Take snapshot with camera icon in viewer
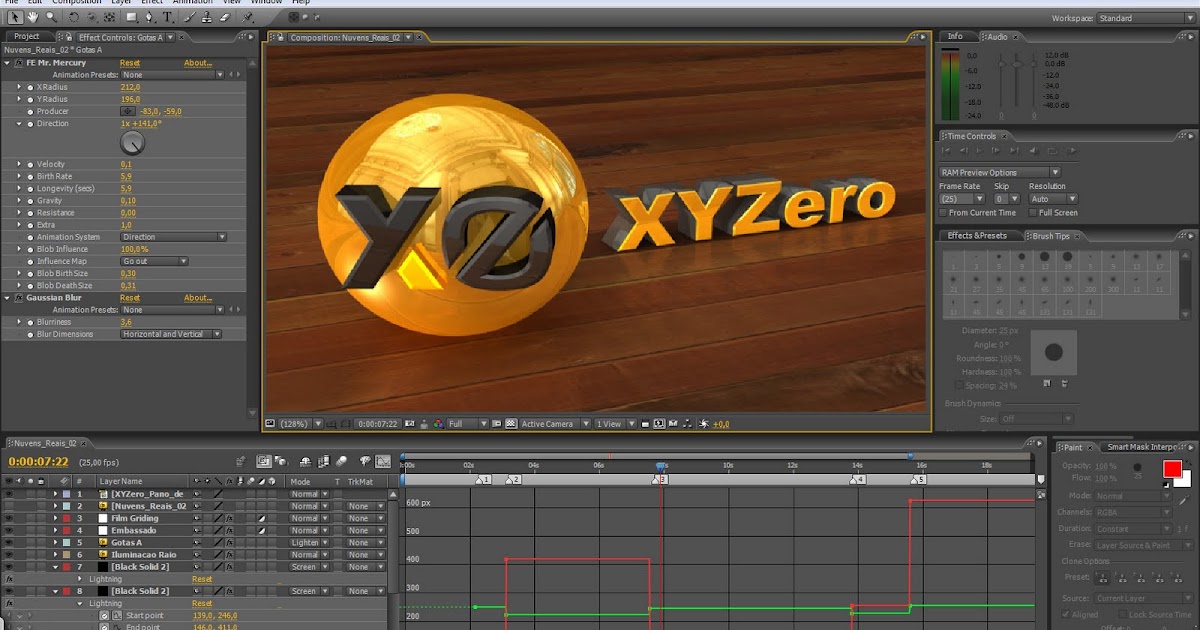The width and height of the screenshot is (1200, 630). click(411, 424)
